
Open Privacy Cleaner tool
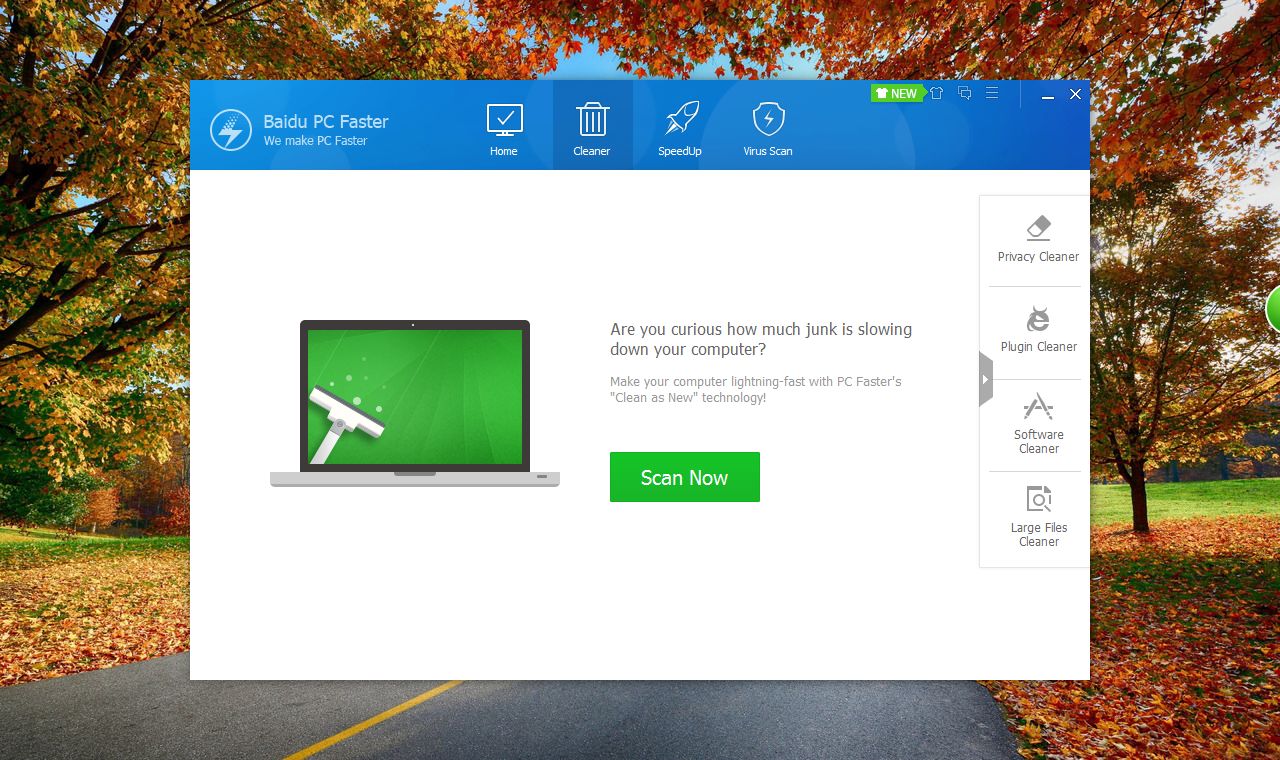pos(1038,240)
